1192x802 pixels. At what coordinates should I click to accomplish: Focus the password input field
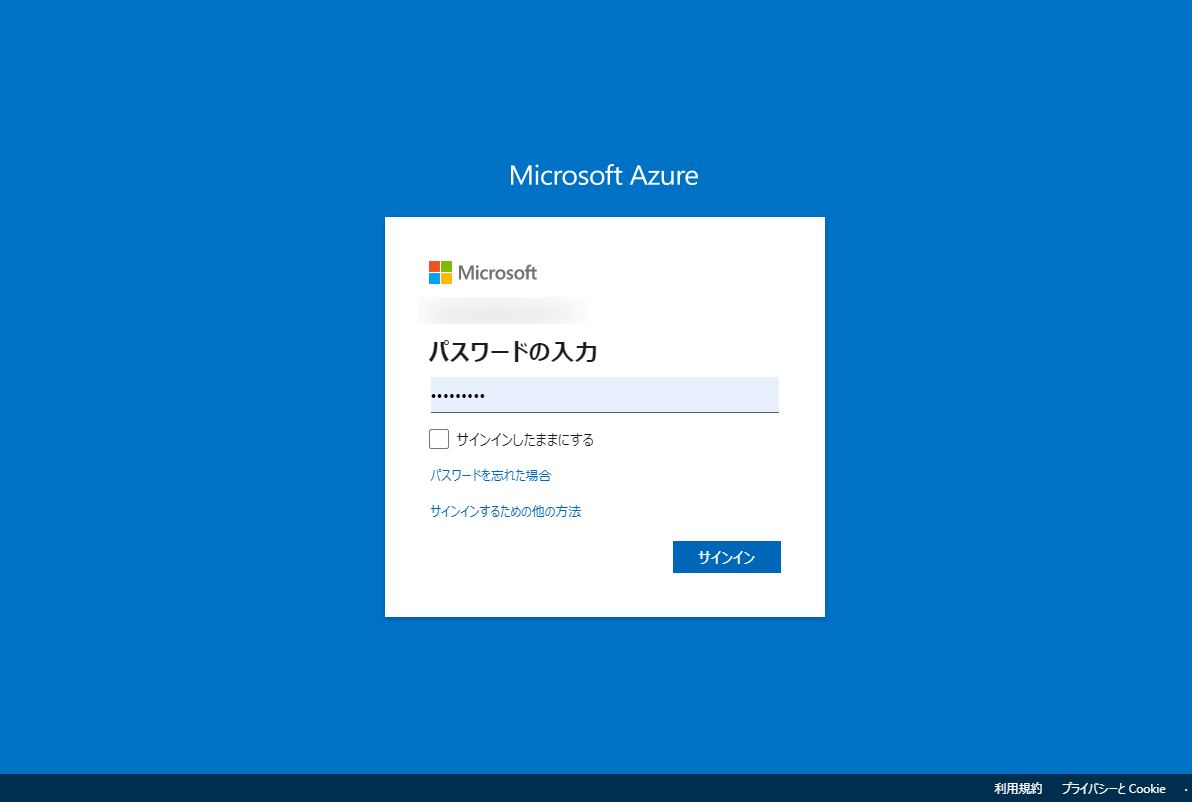click(604, 395)
